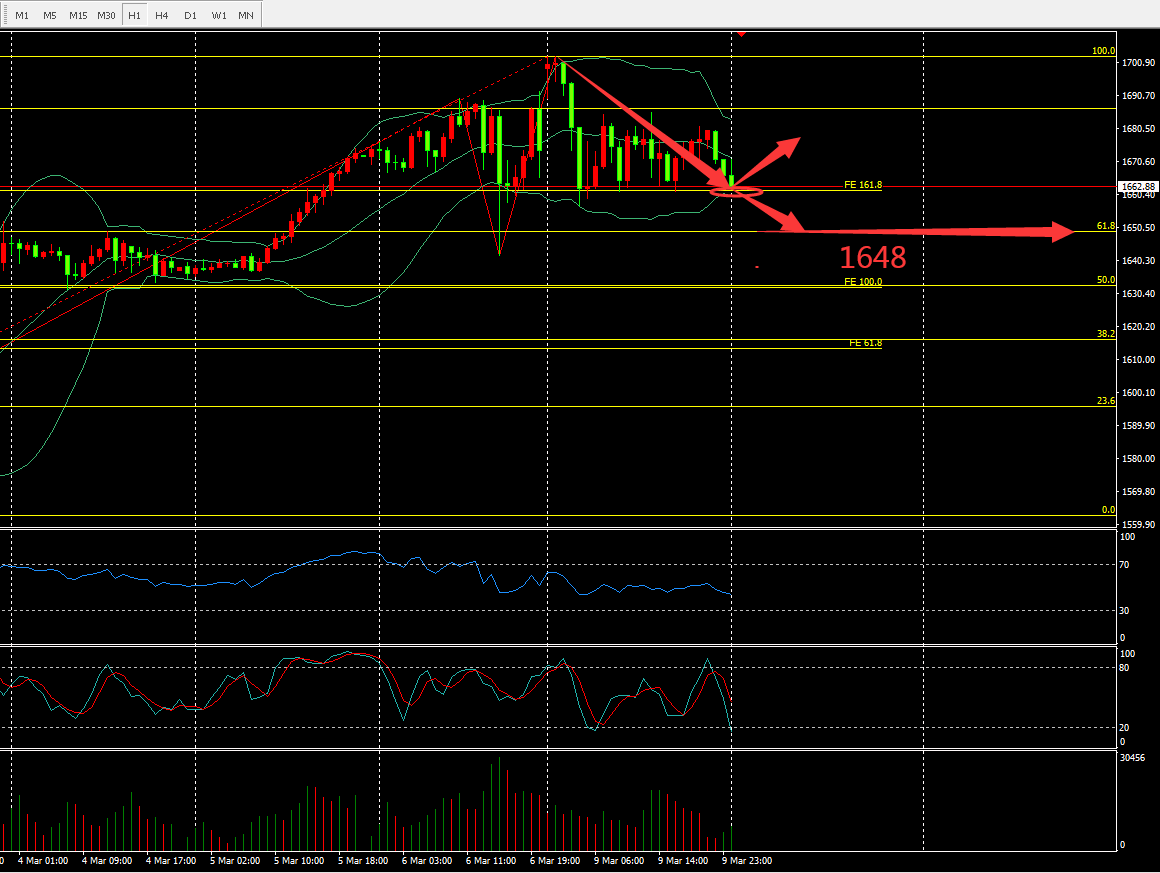The height and width of the screenshot is (873, 1160).
Task: Click the 4 Mar 01:00 time label
Action: pyautogui.click(x=42, y=860)
